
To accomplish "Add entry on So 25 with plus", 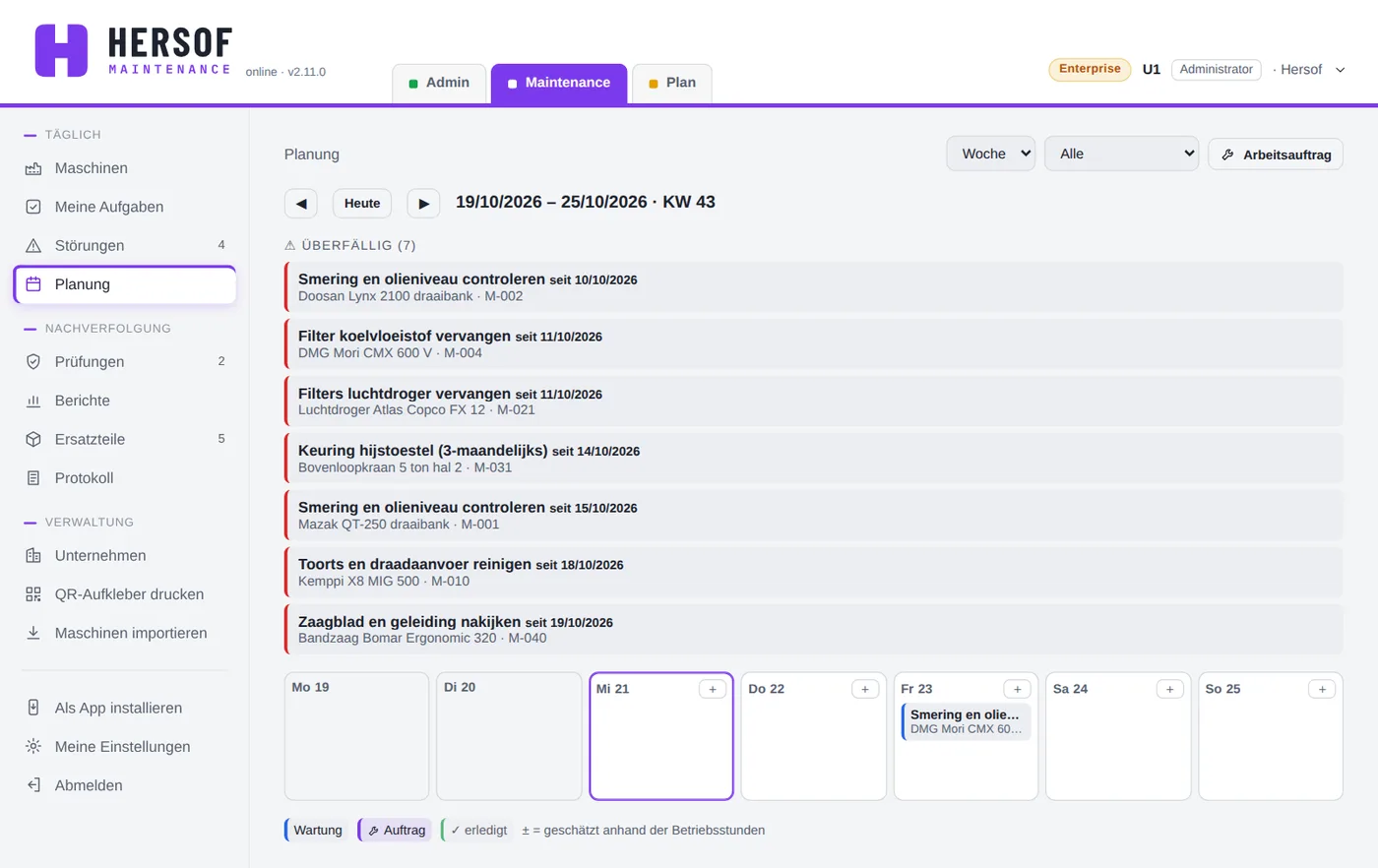I will 1322,689.
